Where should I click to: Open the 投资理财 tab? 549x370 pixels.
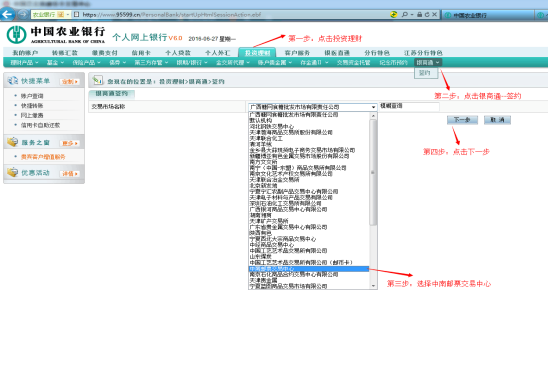[257, 53]
